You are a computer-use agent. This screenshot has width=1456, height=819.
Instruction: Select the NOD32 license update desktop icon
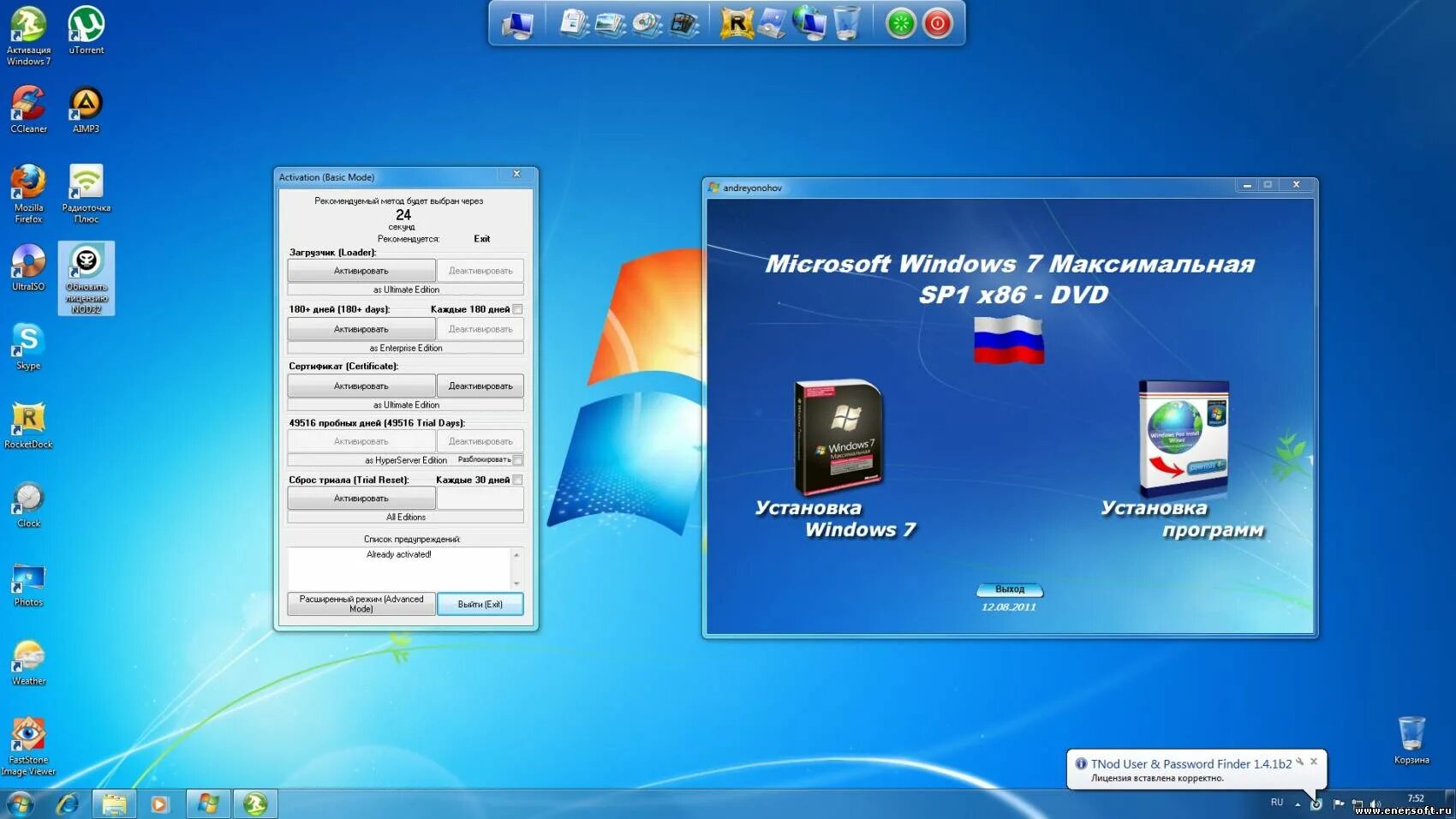point(86,278)
